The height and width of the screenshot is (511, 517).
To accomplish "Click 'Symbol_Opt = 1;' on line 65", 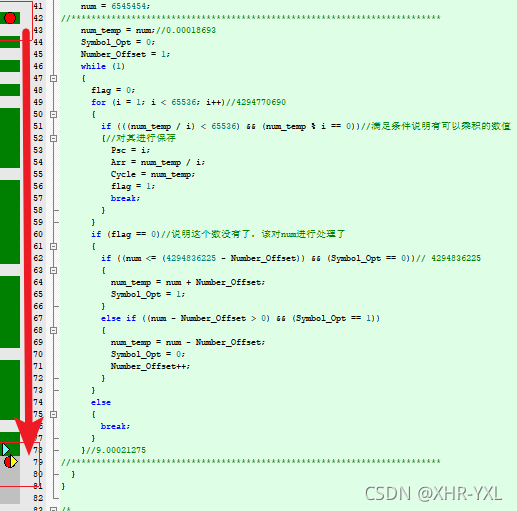I will (148, 294).
